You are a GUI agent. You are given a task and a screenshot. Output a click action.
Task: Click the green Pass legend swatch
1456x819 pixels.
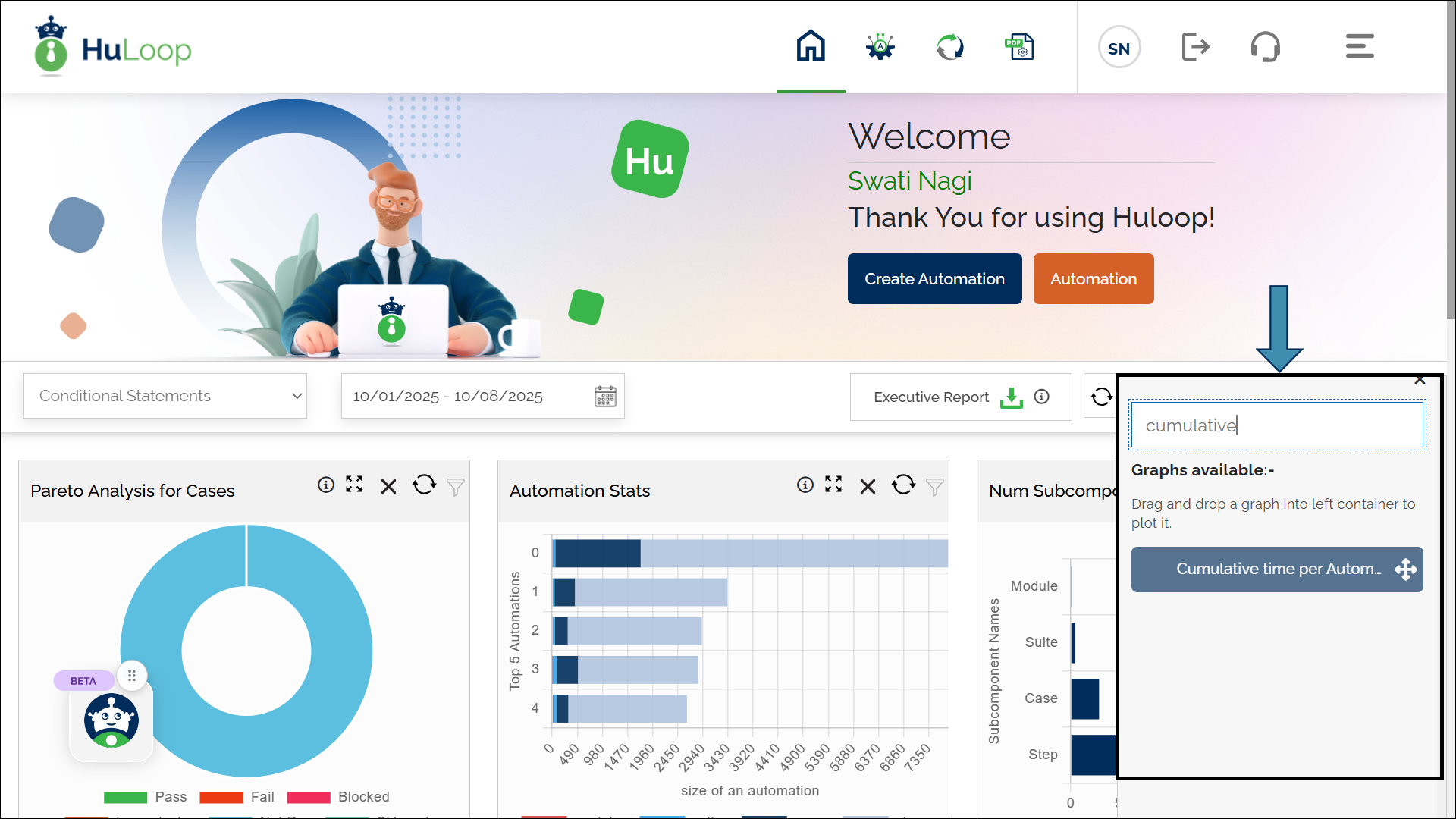(126, 797)
